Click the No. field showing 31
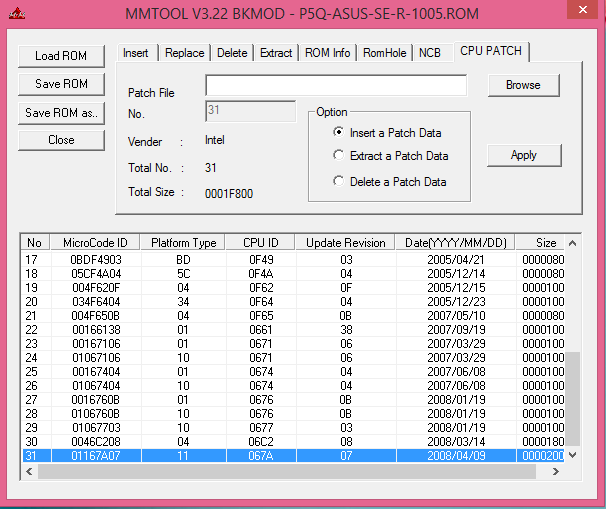 tap(250, 111)
